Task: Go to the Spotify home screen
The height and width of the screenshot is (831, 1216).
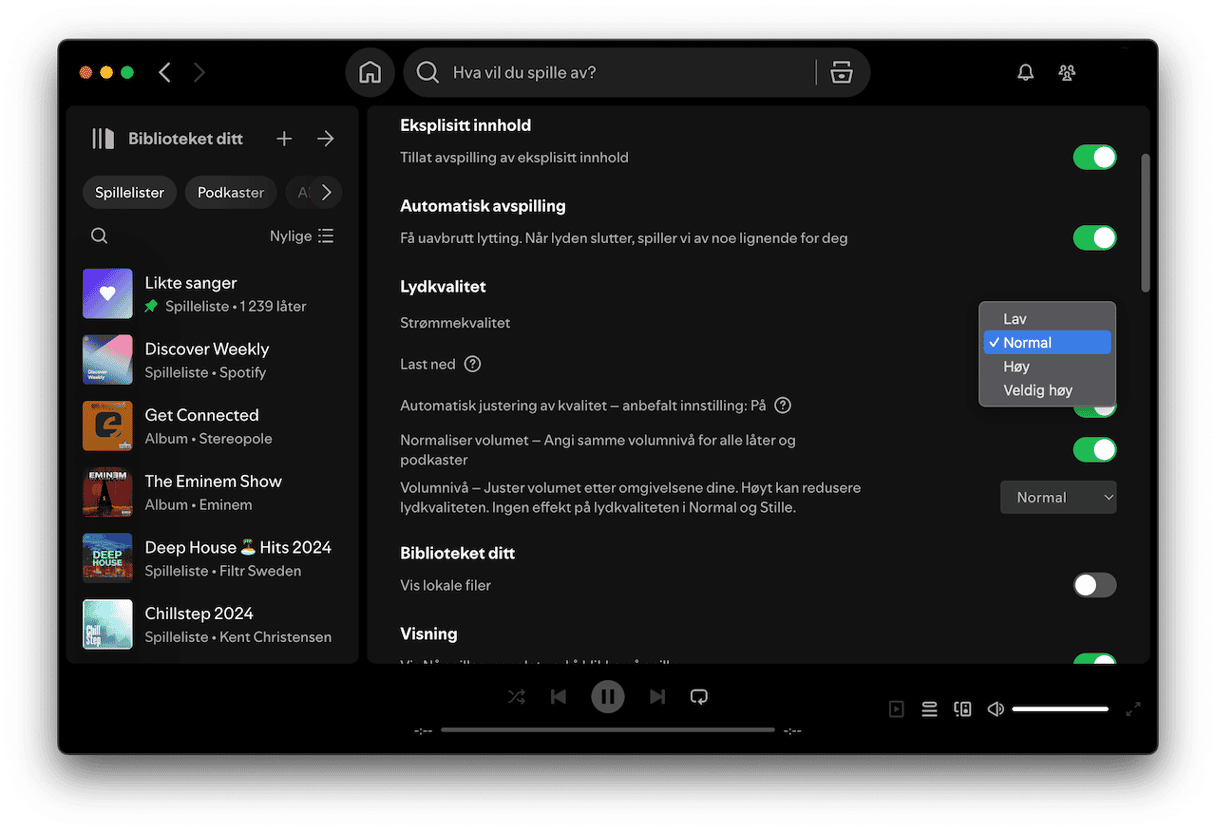Action: coord(370,73)
